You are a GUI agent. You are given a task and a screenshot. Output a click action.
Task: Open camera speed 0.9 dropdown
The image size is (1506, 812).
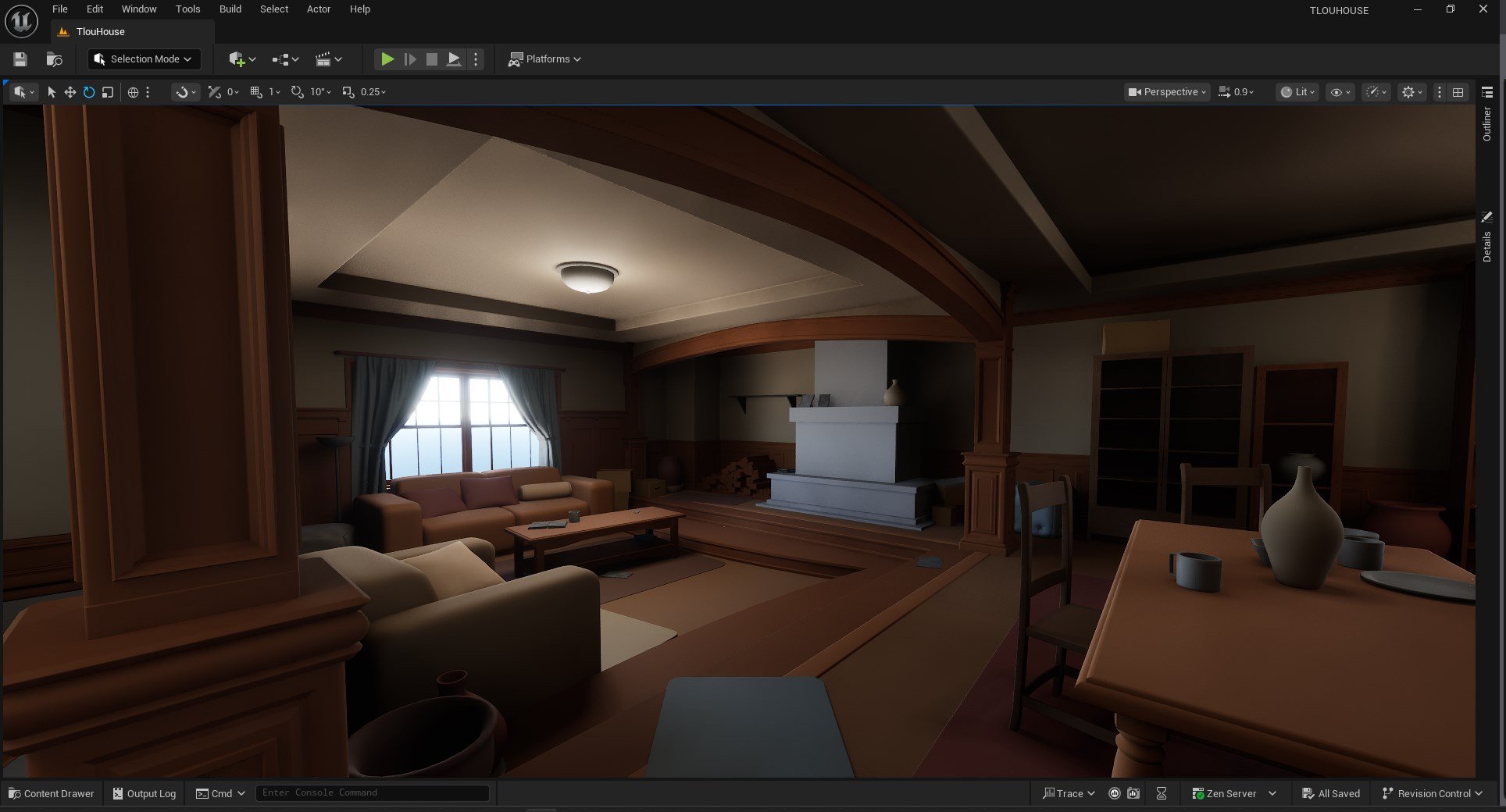tap(1237, 92)
